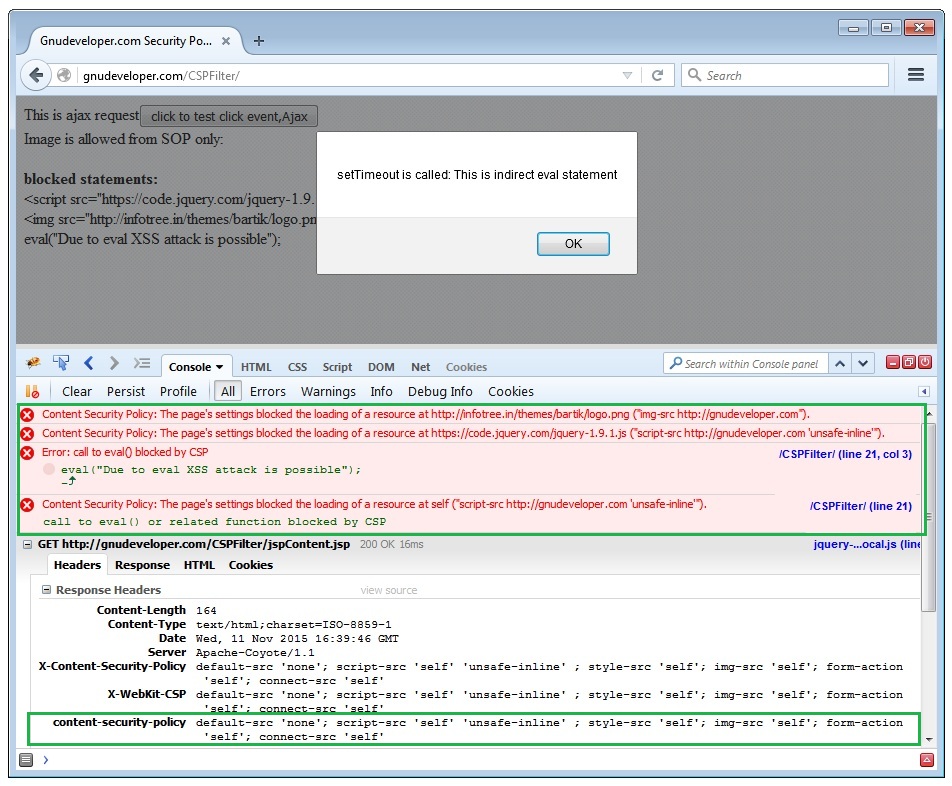Viewport: 952px width, 786px height.
Task: Click the Search within Console panel field
Action: click(750, 364)
